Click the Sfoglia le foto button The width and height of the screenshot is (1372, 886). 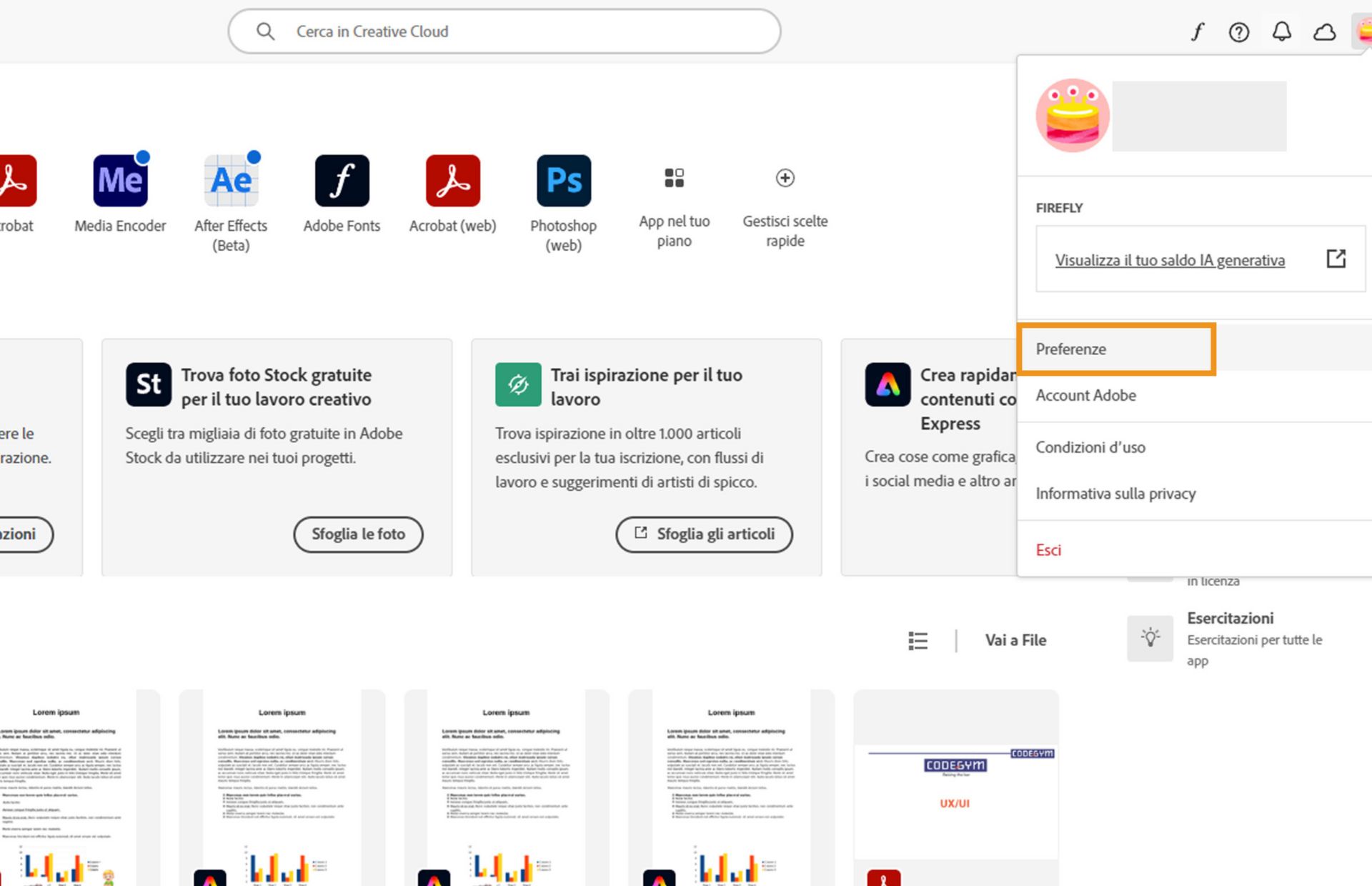[358, 534]
